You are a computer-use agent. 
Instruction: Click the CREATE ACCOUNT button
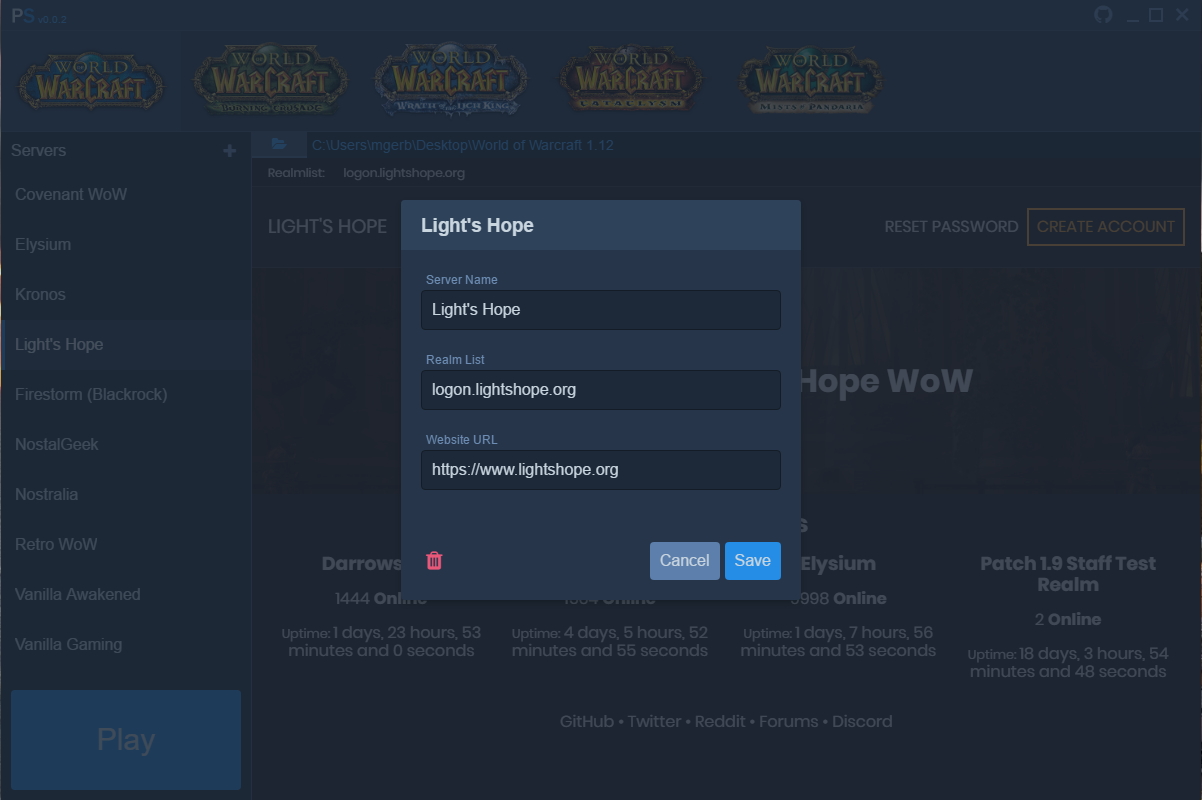pos(1105,227)
